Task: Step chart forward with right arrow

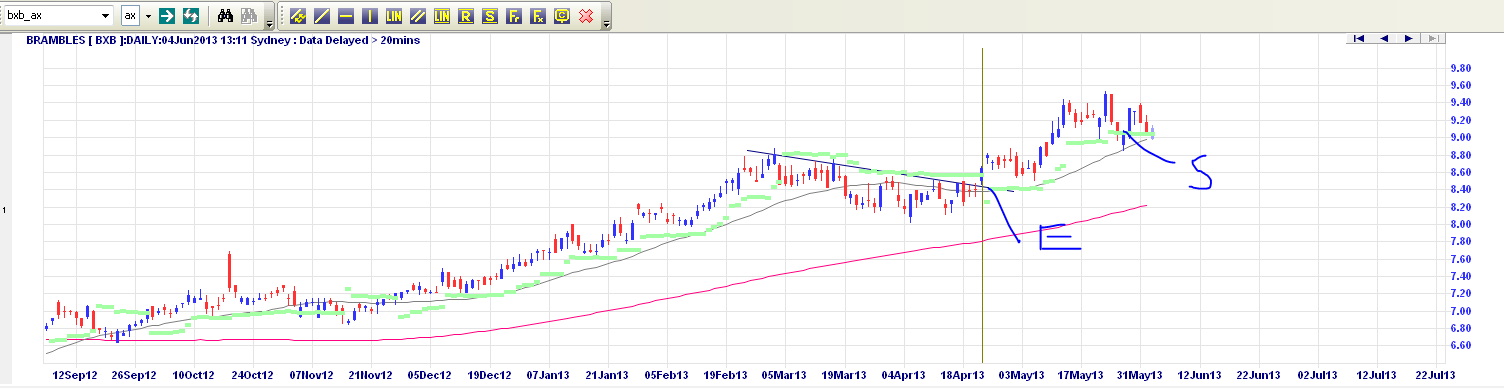Action: pyautogui.click(x=1408, y=38)
